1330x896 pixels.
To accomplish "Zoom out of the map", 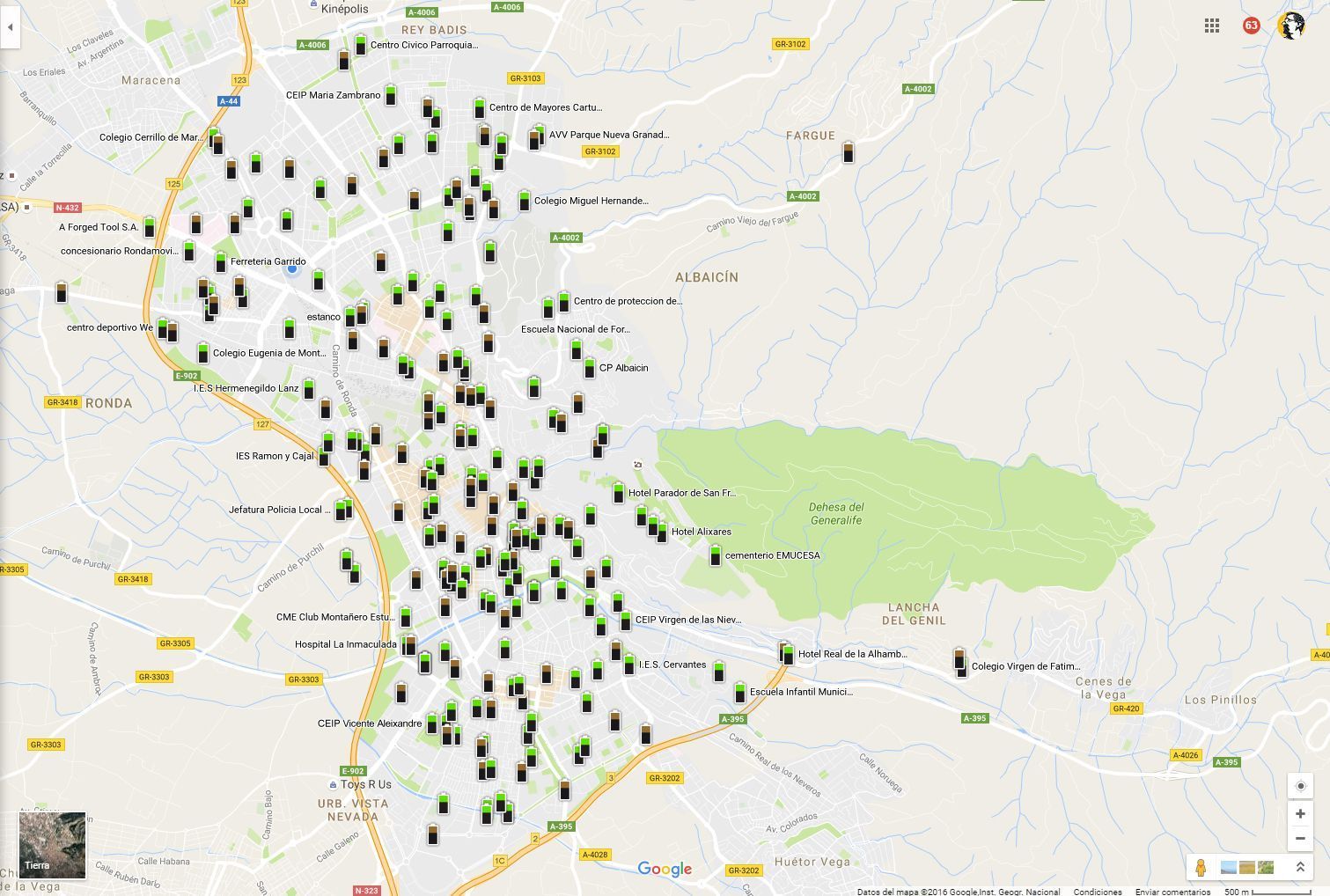I will (x=1301, y=839).
